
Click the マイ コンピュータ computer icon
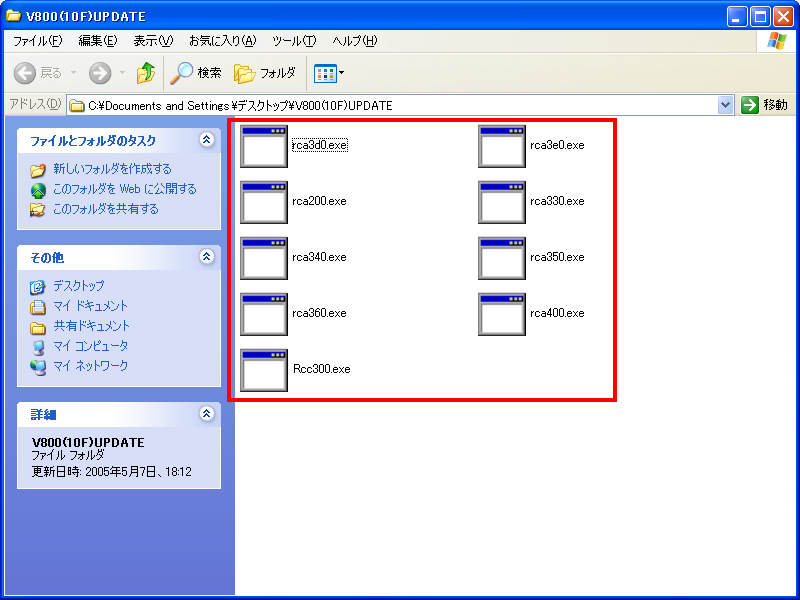point(38,347)
